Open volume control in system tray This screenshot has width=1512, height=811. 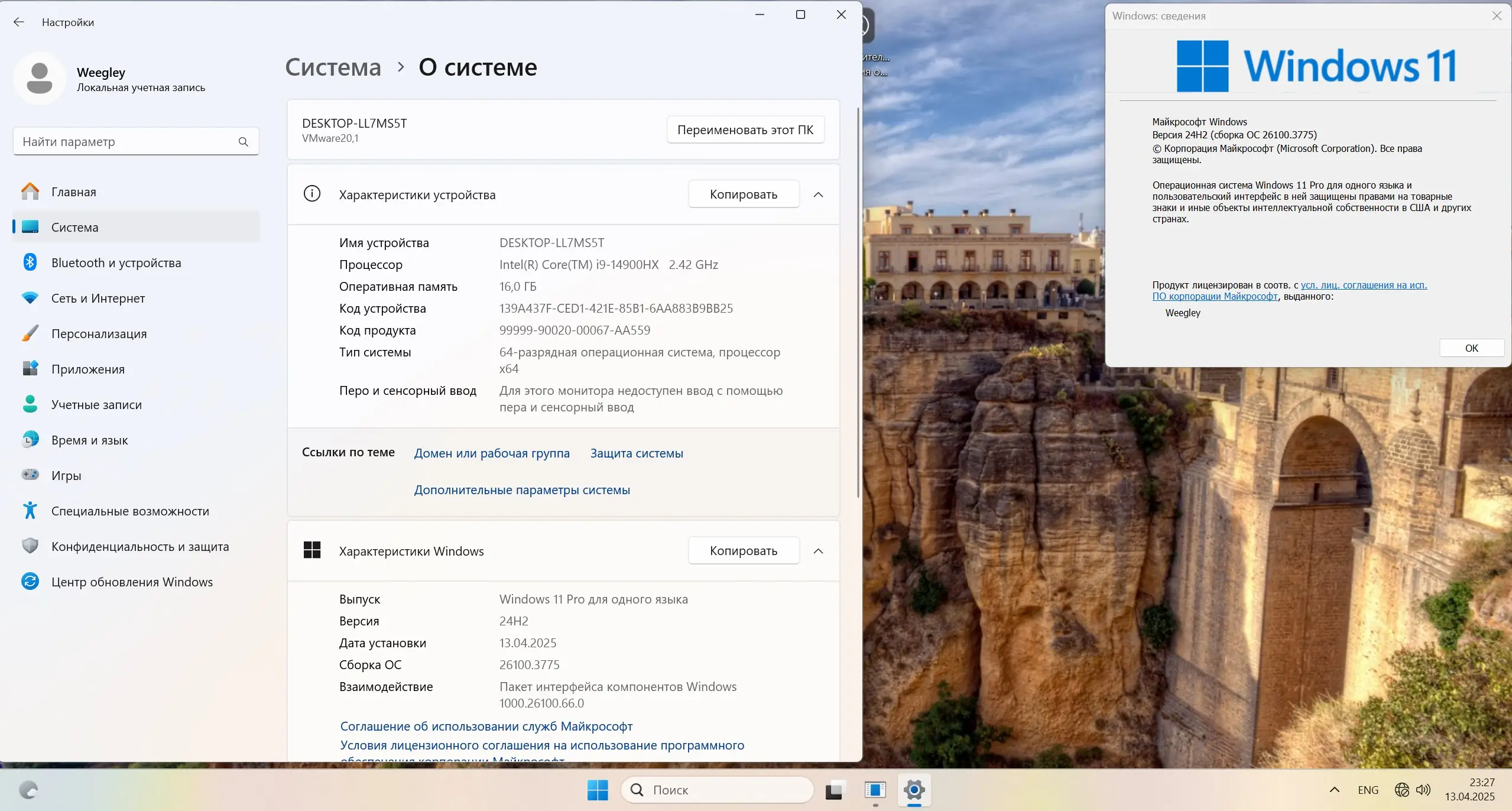1424,789
